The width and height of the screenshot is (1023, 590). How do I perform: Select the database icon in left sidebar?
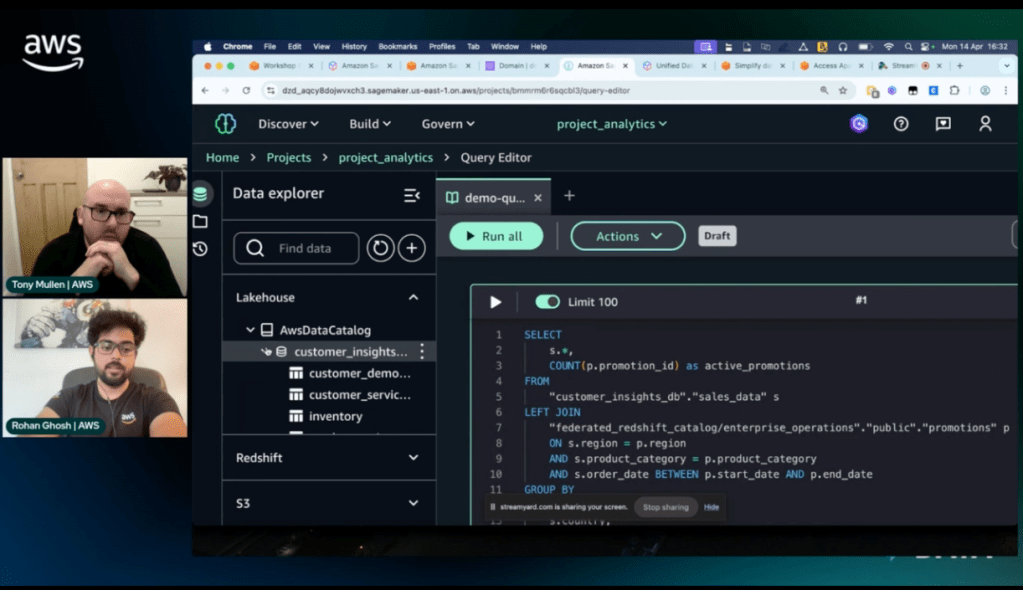(x=200, y=194)
